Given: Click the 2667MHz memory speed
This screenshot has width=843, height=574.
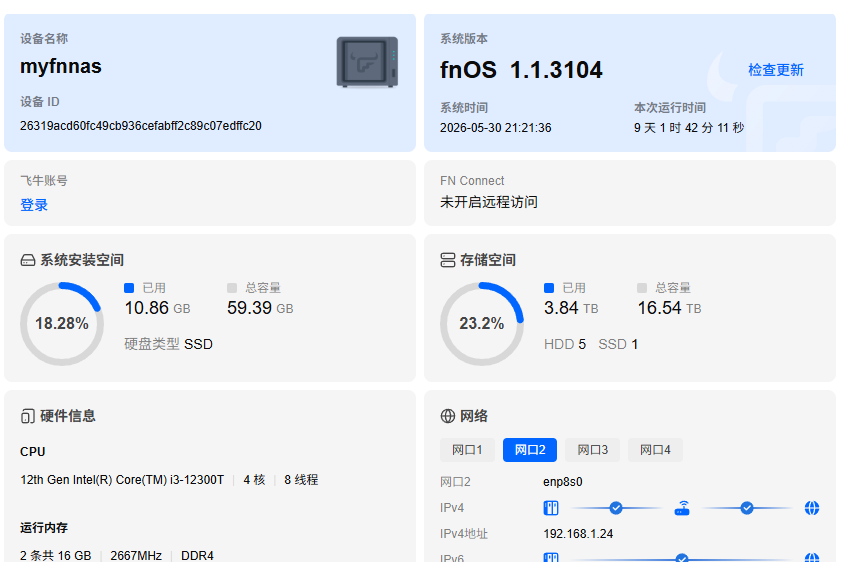Looking at the screenshot, I should 136,555.
